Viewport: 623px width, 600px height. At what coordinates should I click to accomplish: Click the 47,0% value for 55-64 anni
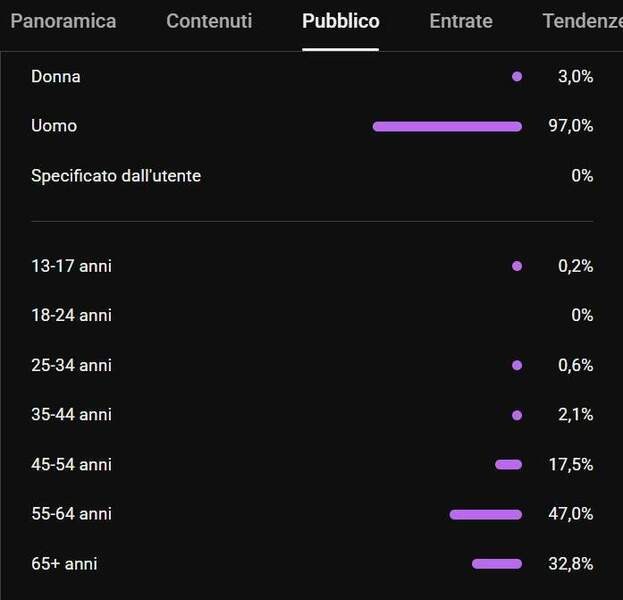[x=571, y=514]
